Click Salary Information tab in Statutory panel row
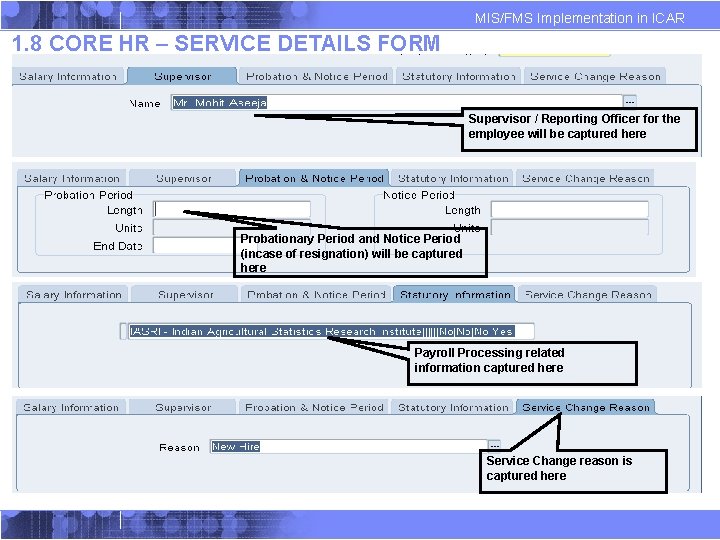The height and width of the screenshot is (540, 720). pyautogui.click(x=74, y=294)
